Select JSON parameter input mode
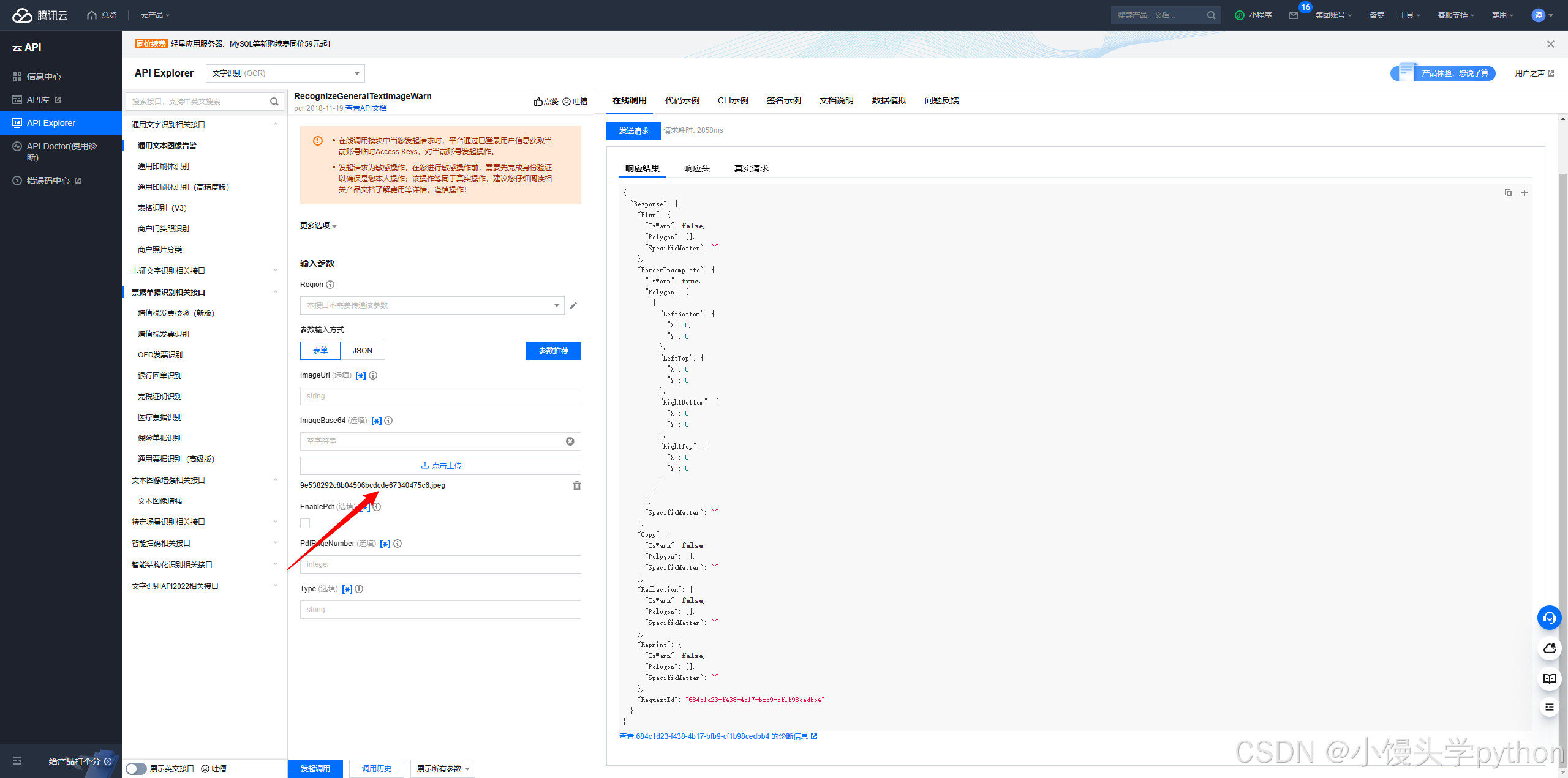Screen dimensions: 1568x778 point(362,351)
